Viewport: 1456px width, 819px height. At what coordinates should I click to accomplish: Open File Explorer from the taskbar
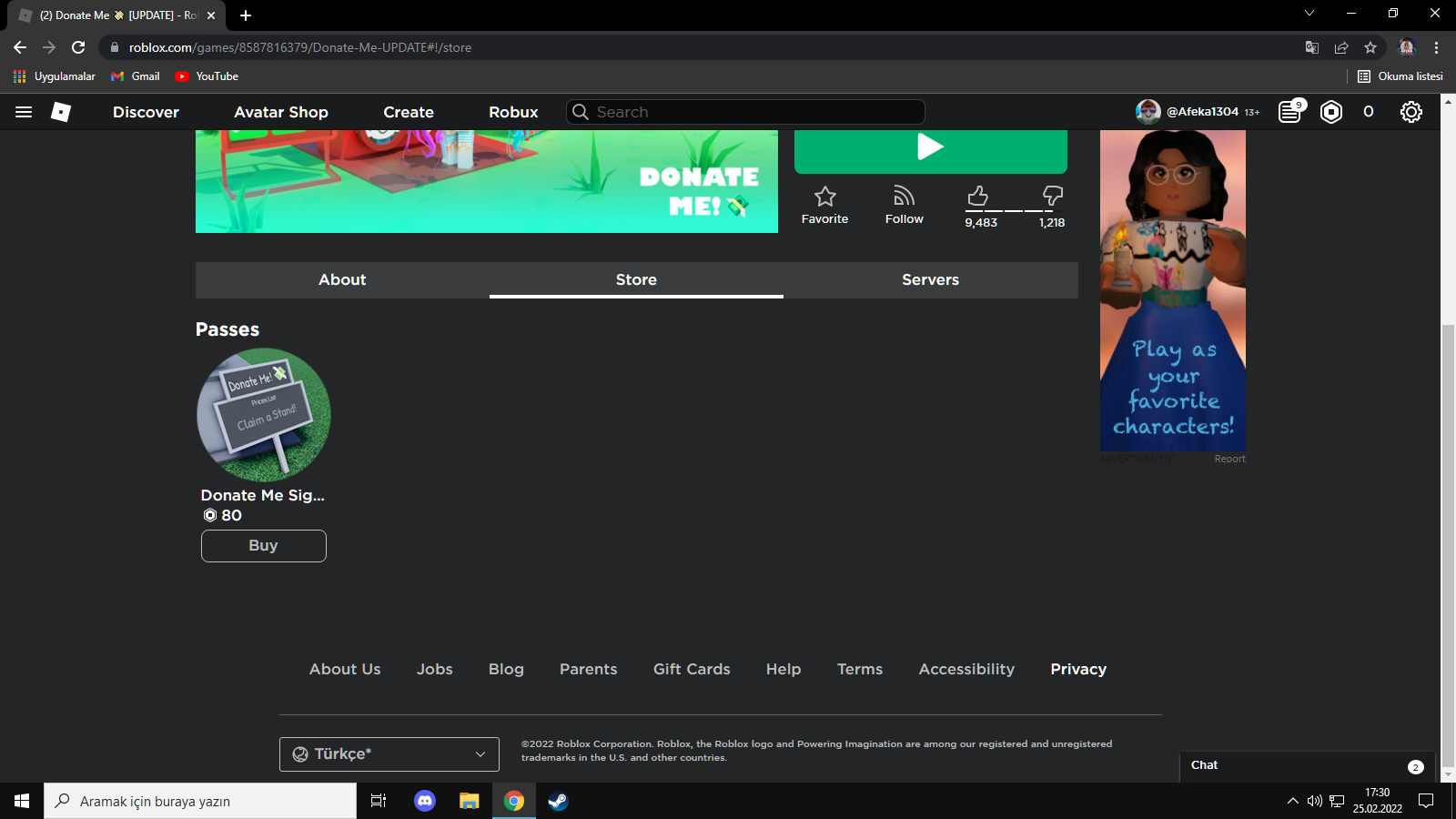point(470,801)
